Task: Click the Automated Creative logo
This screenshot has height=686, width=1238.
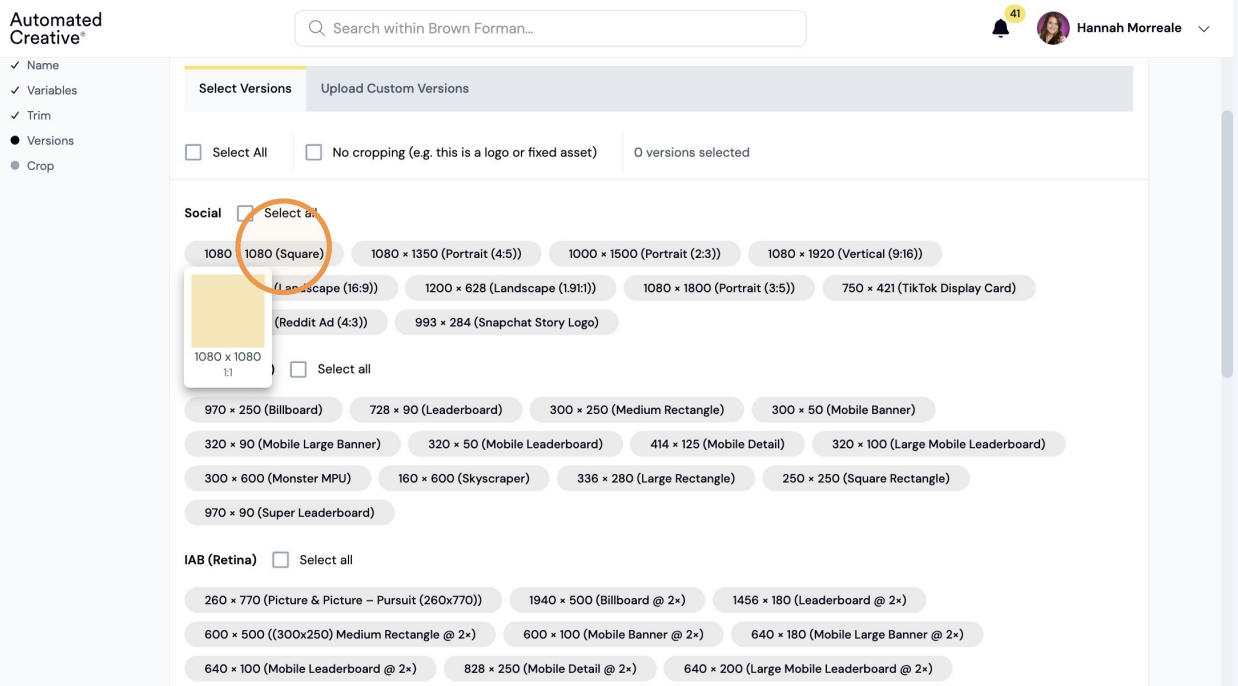Action: pyautogui.click(x=56, y=28)
